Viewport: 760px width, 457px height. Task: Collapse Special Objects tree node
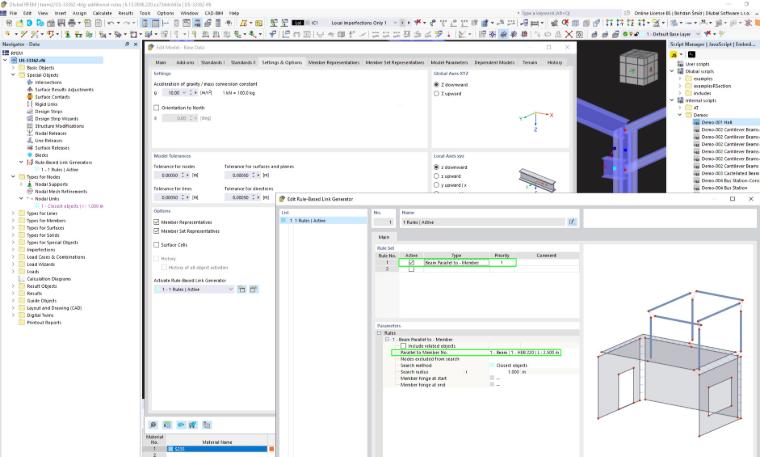pyautogui.click(x=14, y=75)
